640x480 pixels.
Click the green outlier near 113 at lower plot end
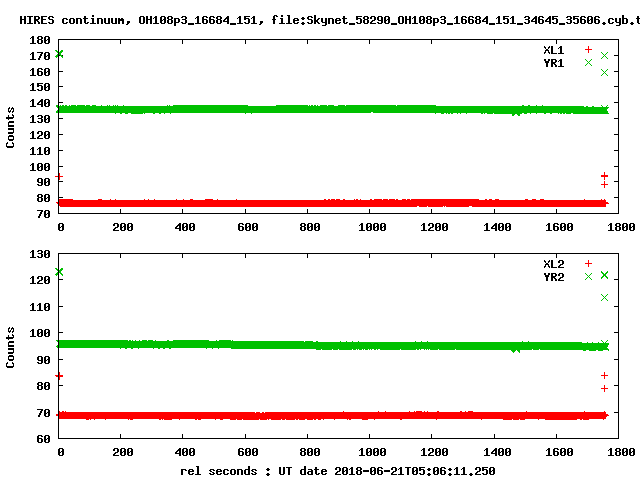(604, 298)
